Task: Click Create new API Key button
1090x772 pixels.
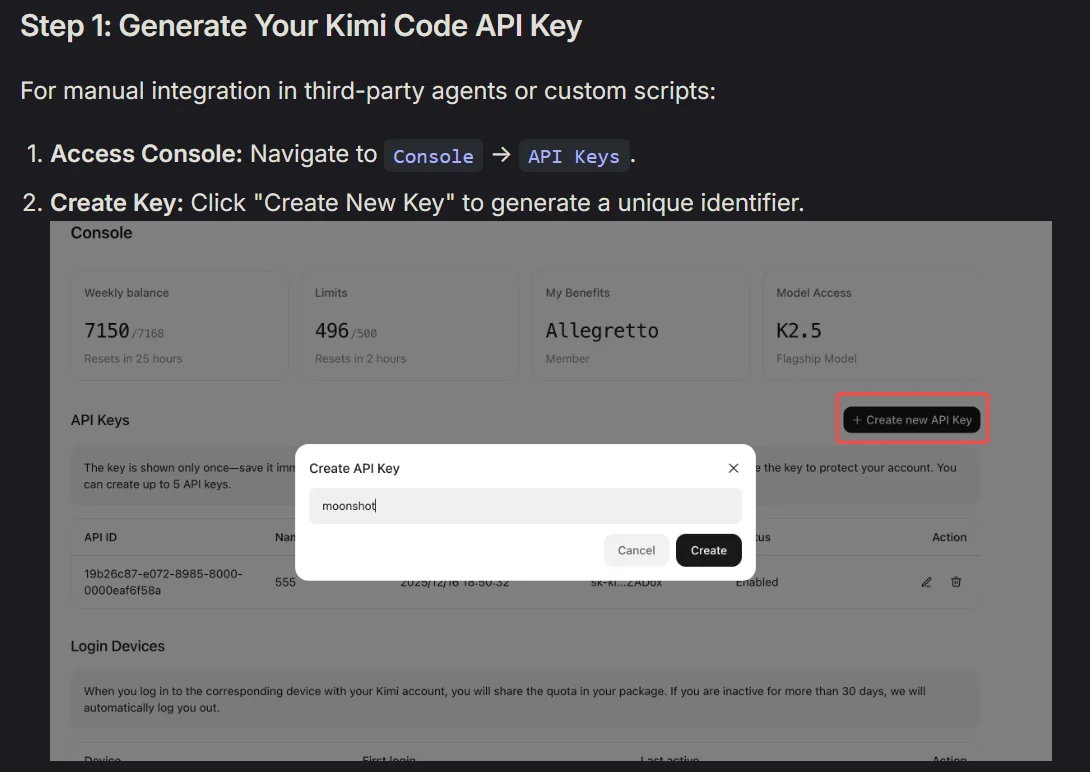Action: [x=912, y=420]
